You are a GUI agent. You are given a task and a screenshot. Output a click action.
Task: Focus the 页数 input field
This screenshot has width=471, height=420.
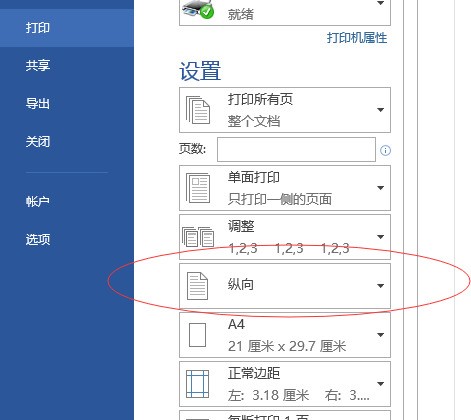pyautogui.click(x=296, y=149)
